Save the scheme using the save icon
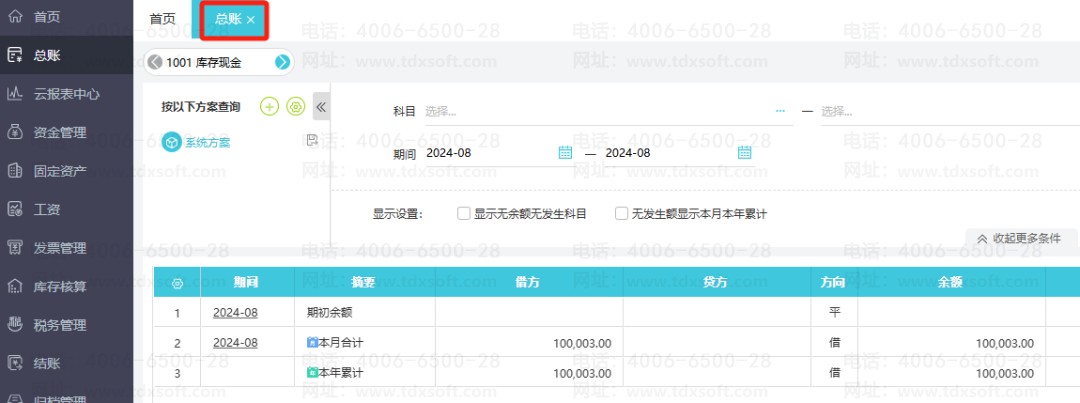This screenshot has height=403, width=1080. point(311,141)
